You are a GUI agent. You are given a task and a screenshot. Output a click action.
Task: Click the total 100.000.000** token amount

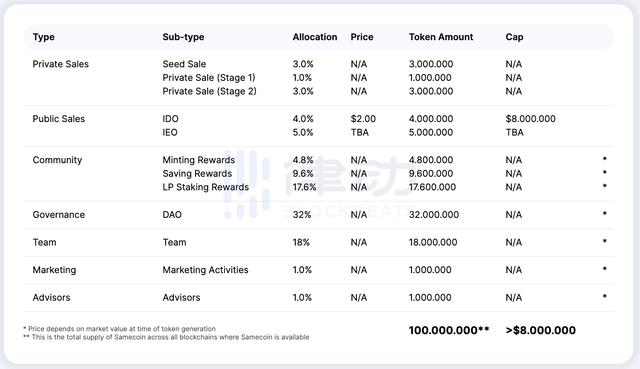(x=449, y=330)
